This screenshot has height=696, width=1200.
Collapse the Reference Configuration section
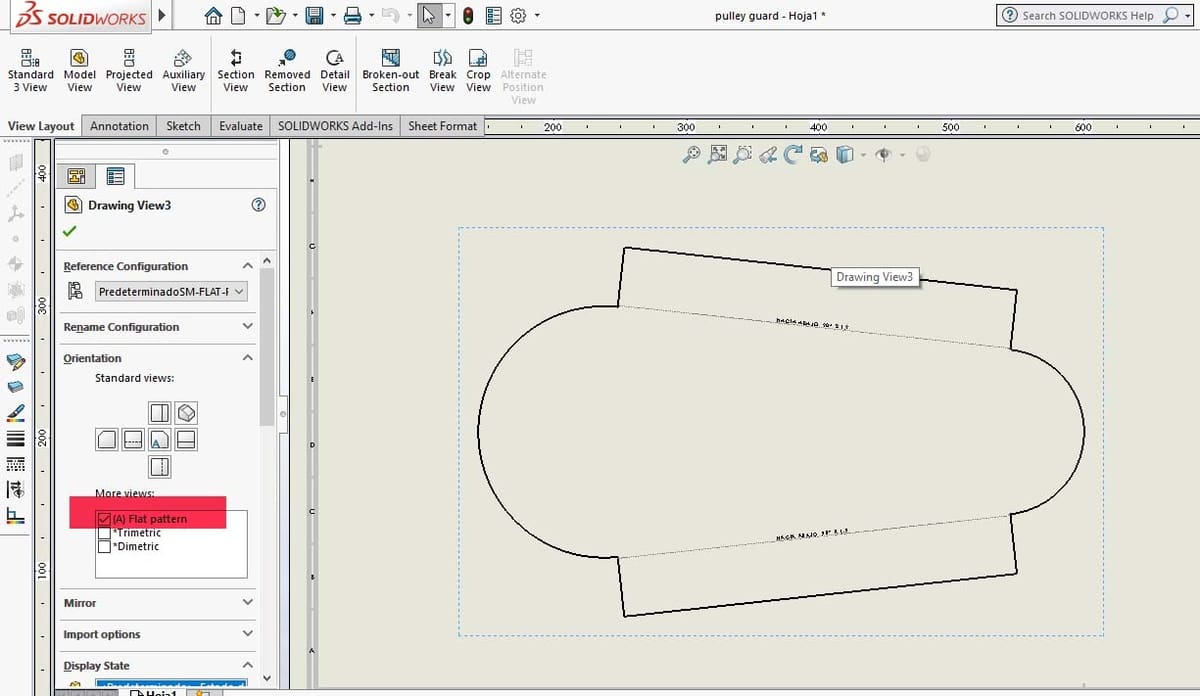248,265
